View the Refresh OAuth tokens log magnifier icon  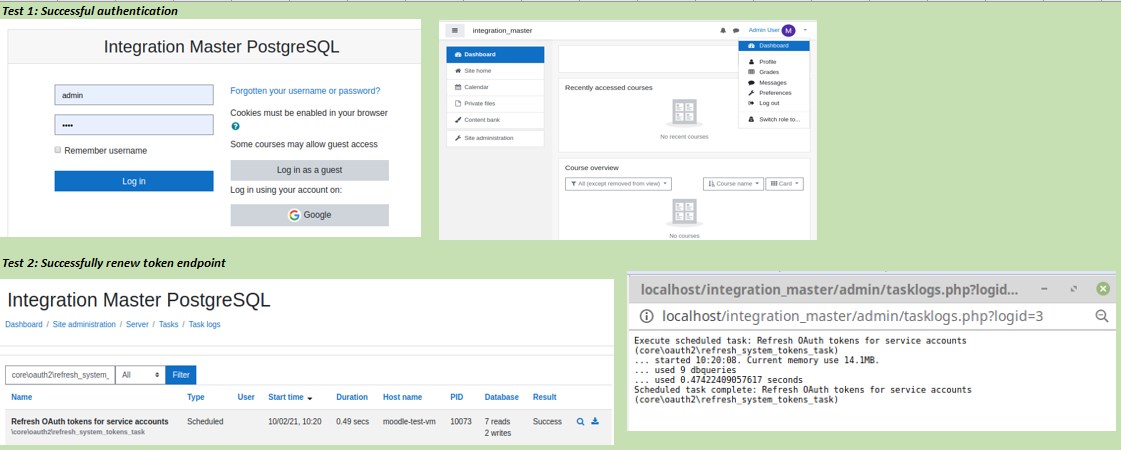[x=581, y=421]
